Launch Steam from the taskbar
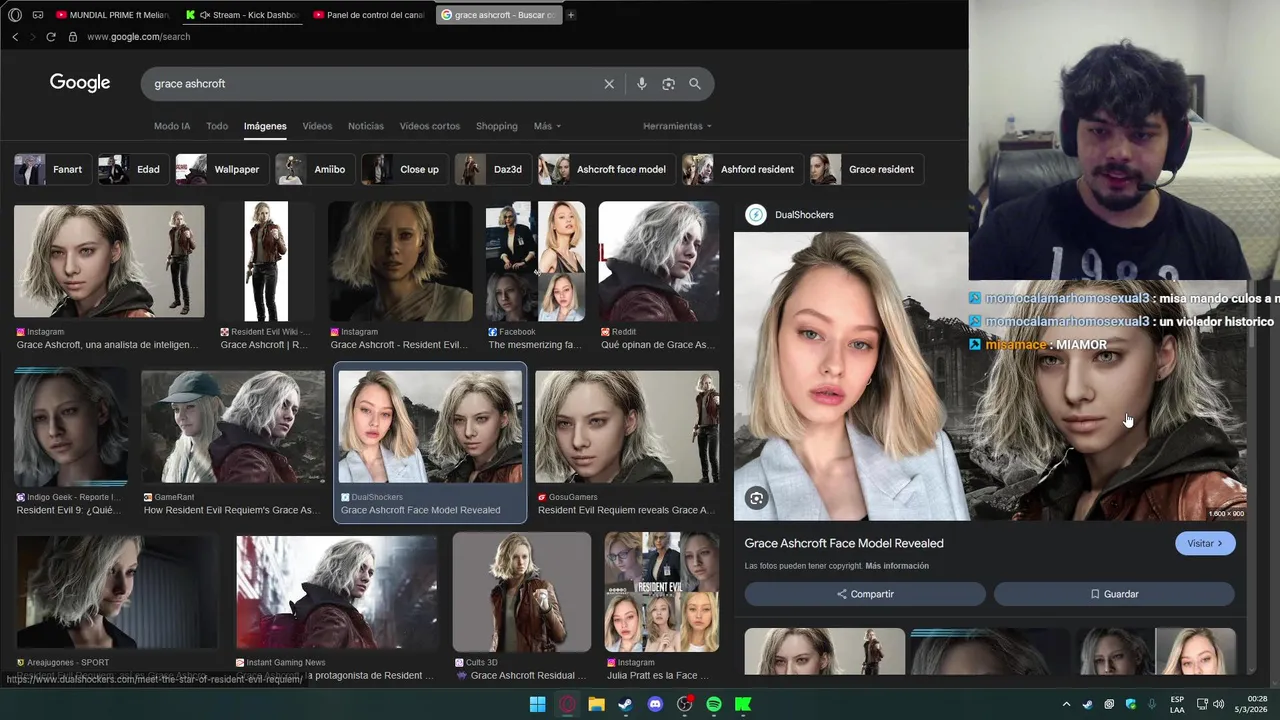 [x=625, y=704]
